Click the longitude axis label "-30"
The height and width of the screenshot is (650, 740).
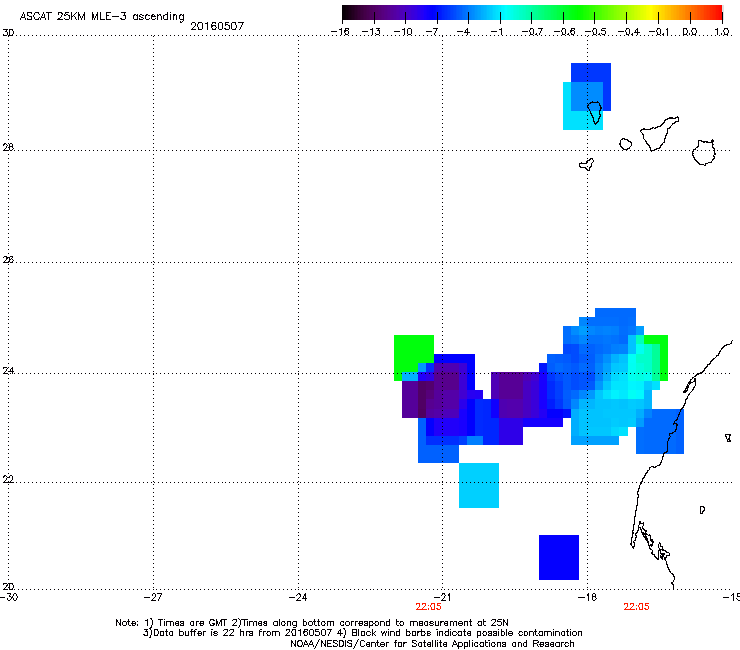click(9, 597)
